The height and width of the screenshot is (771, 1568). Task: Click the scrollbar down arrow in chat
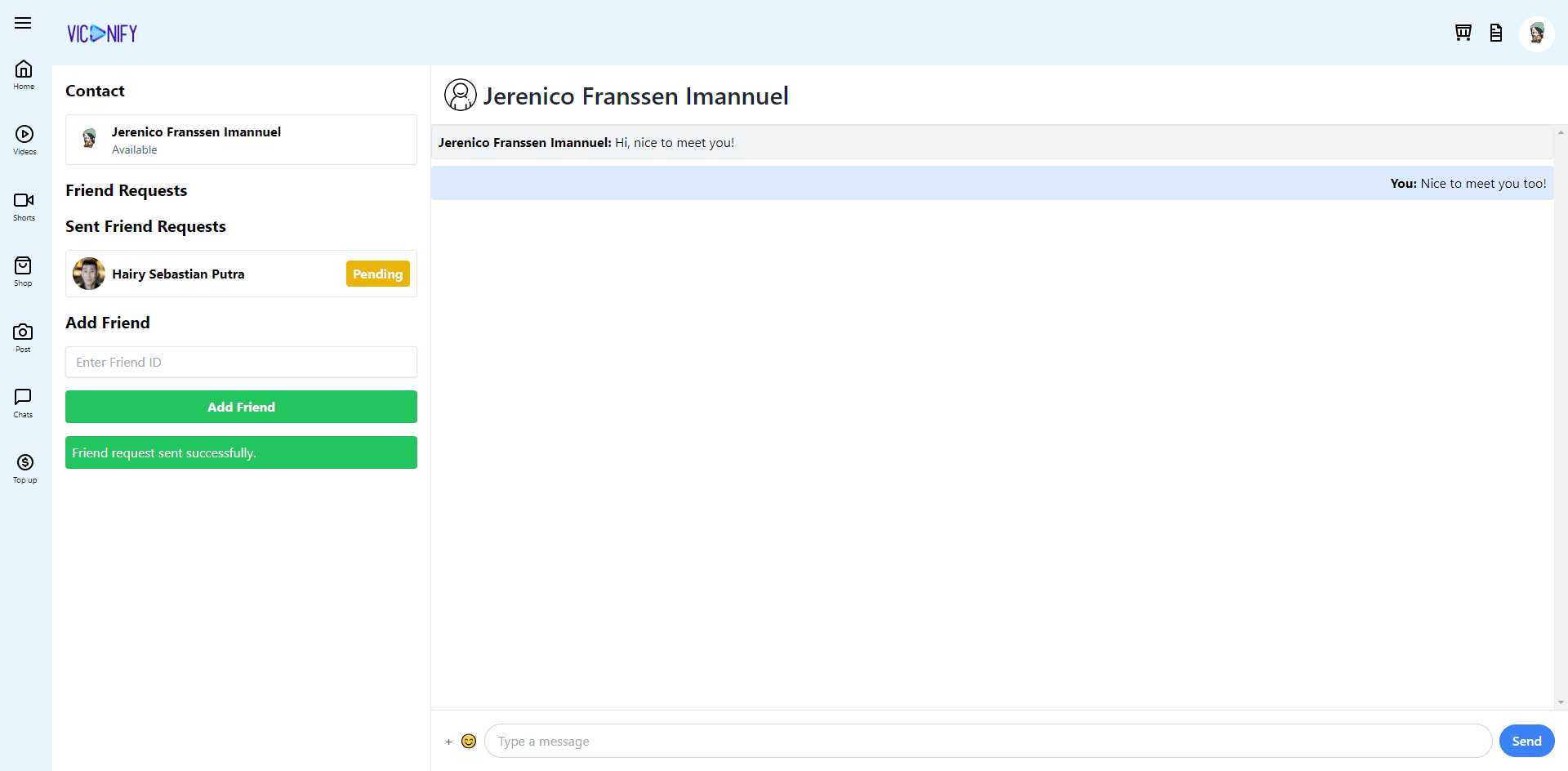1561,702
